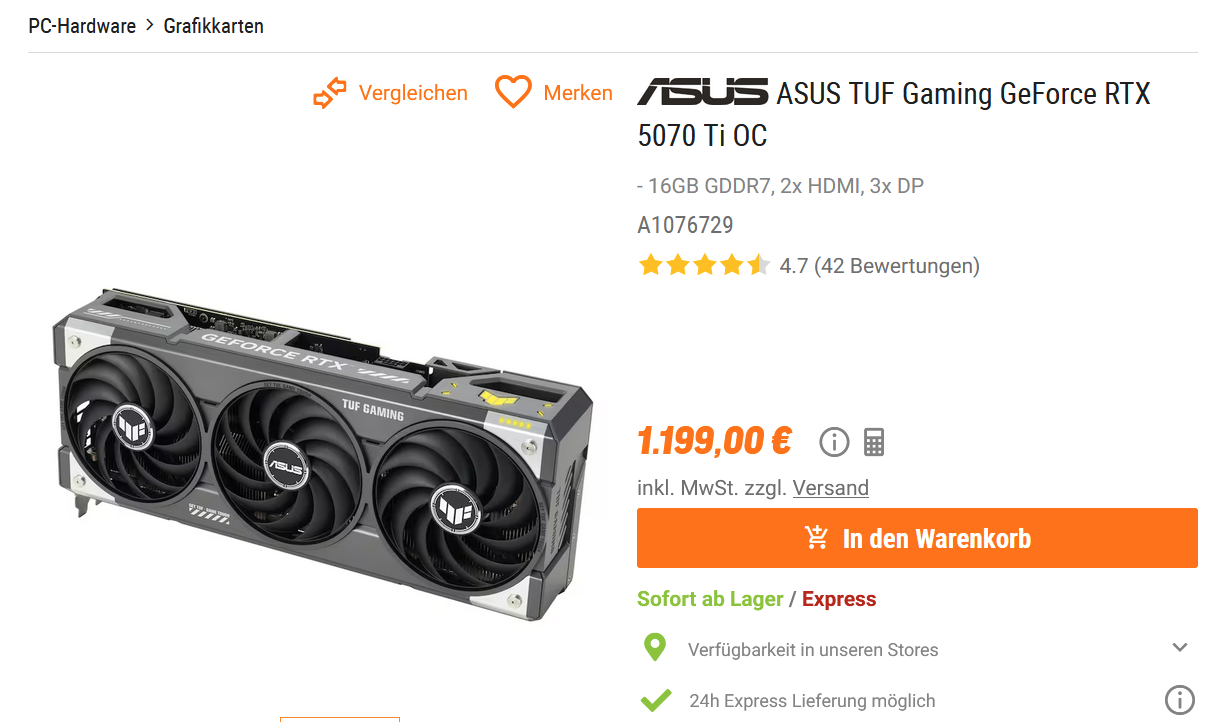The height and width of the screenshot is (722, 1209).
Task: Expand Verfügbarkeit in unseren Stores
Action: coord(917,648)
